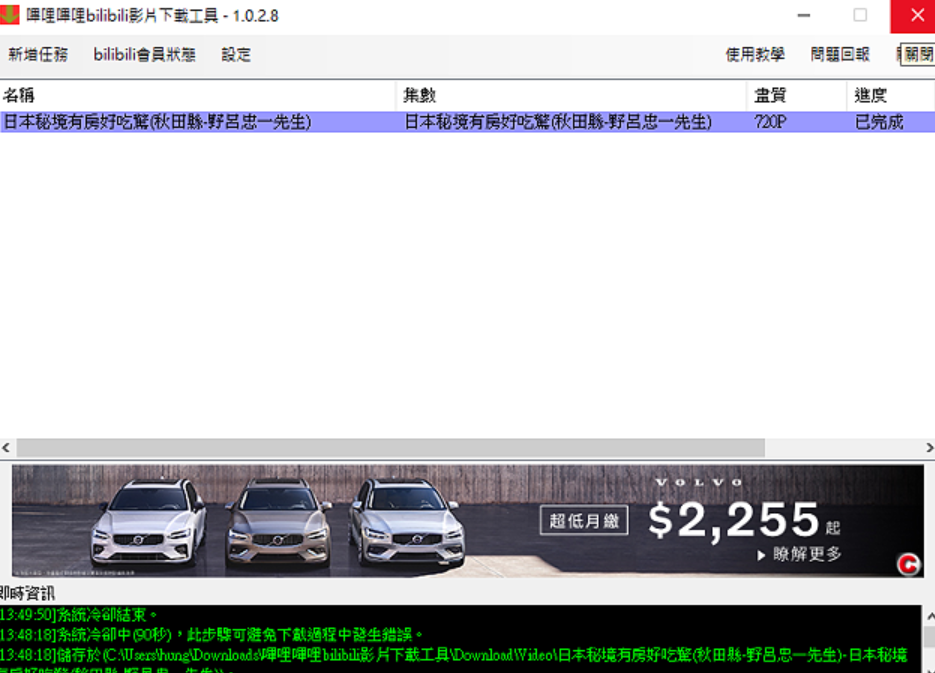This screenshot has height=673, width=935.
Task: Open the bilibili會員狀態 menu
Action: pyautogui.click(x=144, y=55)
